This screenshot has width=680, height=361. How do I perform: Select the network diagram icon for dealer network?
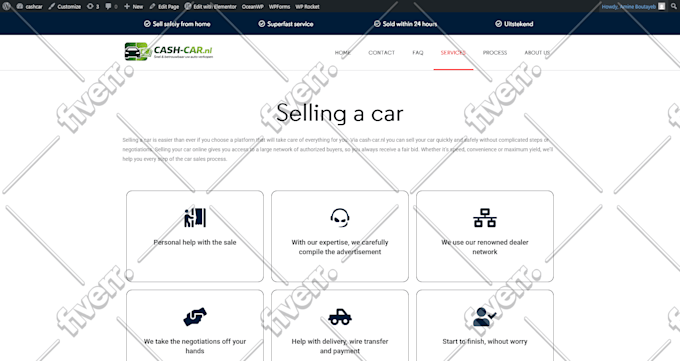485,218
